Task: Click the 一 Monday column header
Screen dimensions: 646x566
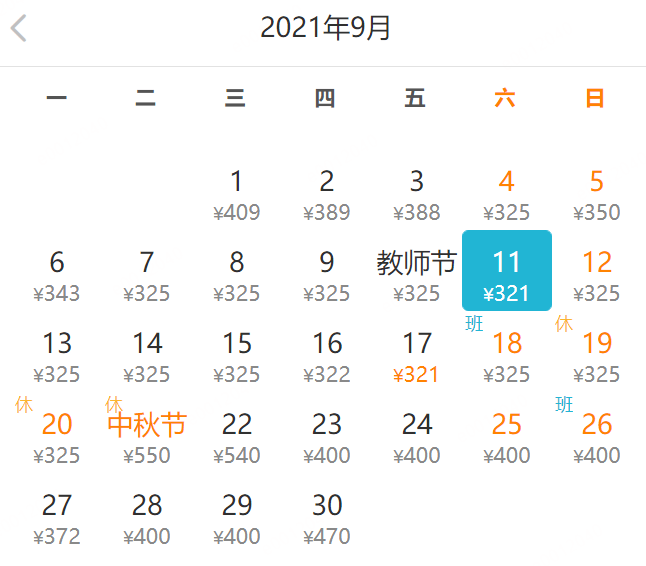Action: [56, 98]
